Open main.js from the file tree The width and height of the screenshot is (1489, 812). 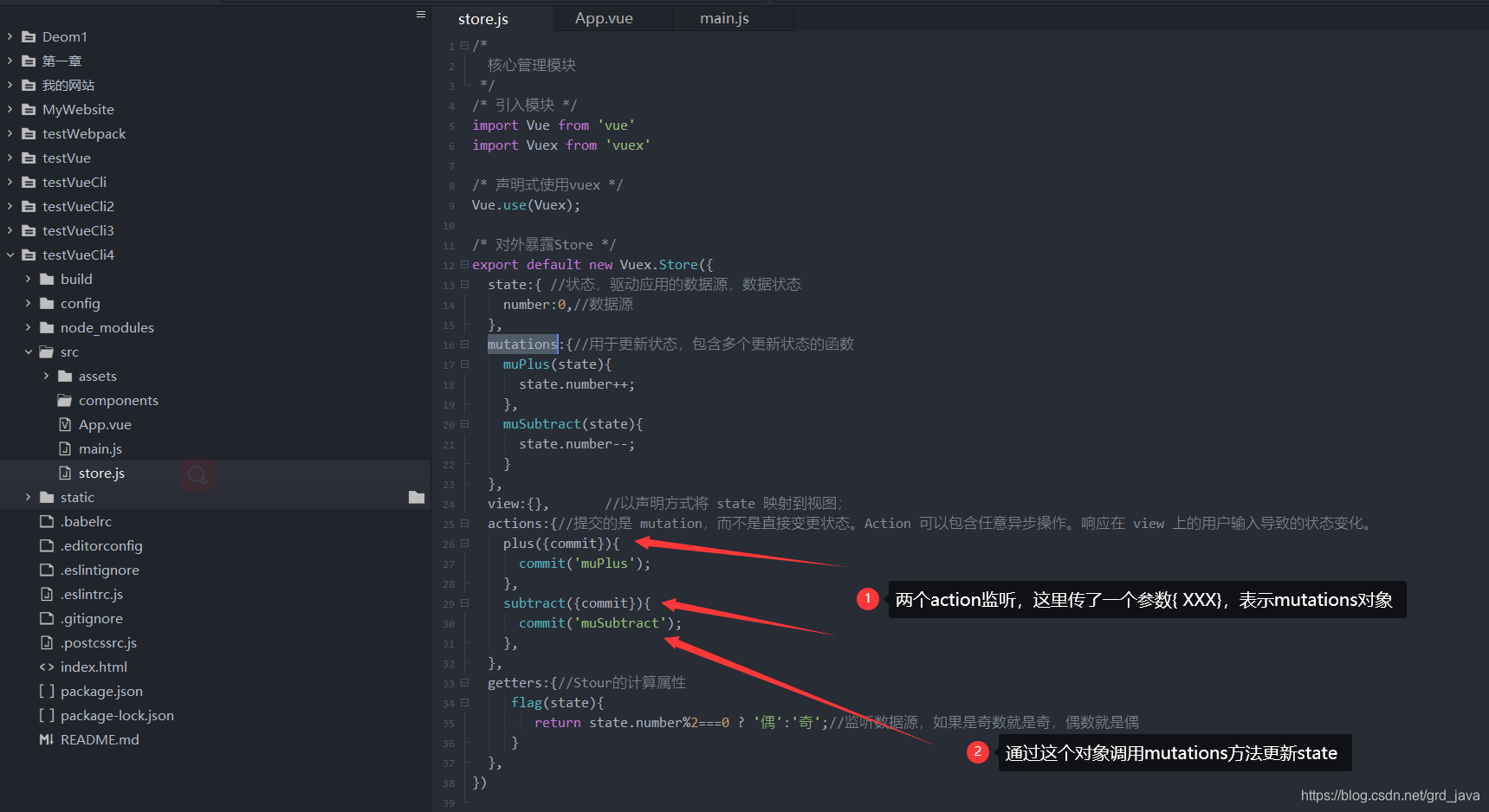[100, 448]
